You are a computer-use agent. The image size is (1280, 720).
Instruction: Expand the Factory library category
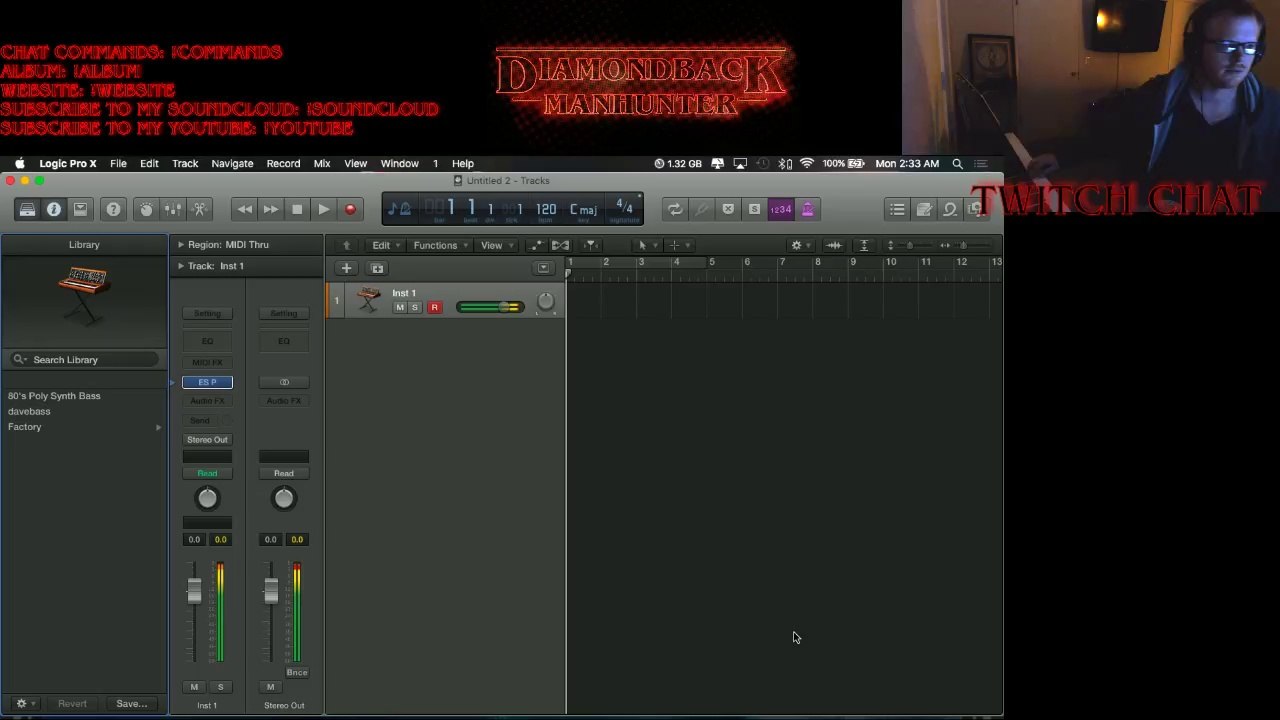[158, 427]
